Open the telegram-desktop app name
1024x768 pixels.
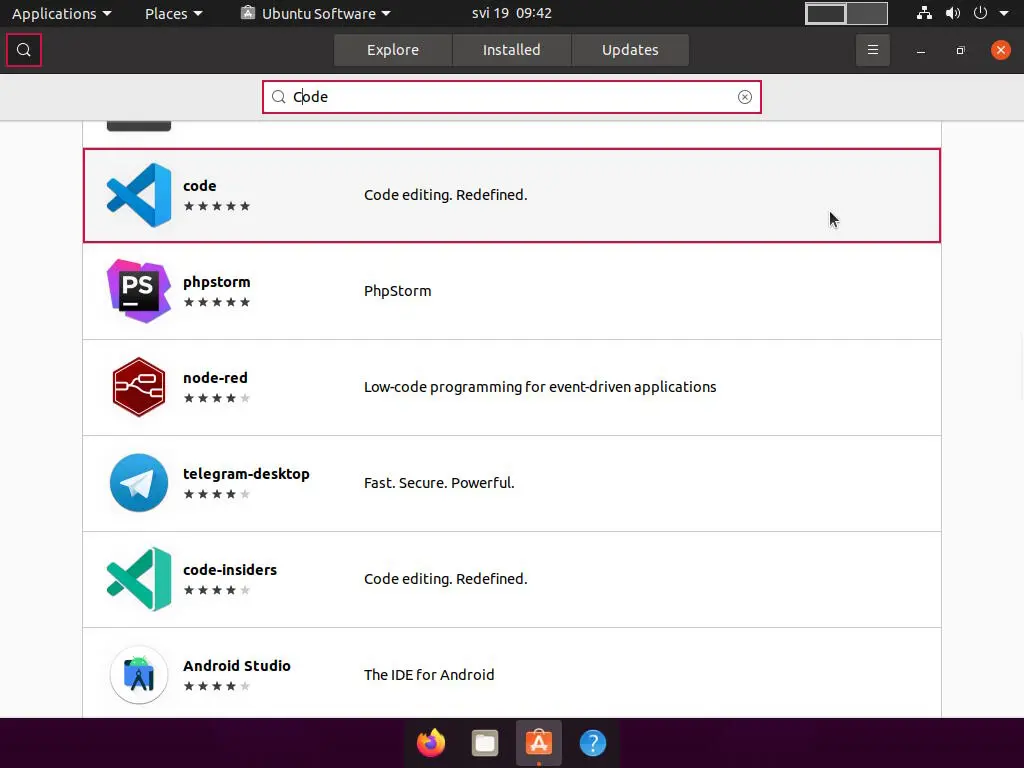[x=246, y=474]
